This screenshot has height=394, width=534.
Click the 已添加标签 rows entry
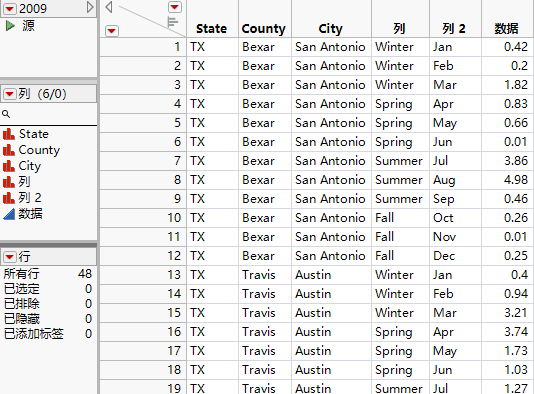click(48, 334)
